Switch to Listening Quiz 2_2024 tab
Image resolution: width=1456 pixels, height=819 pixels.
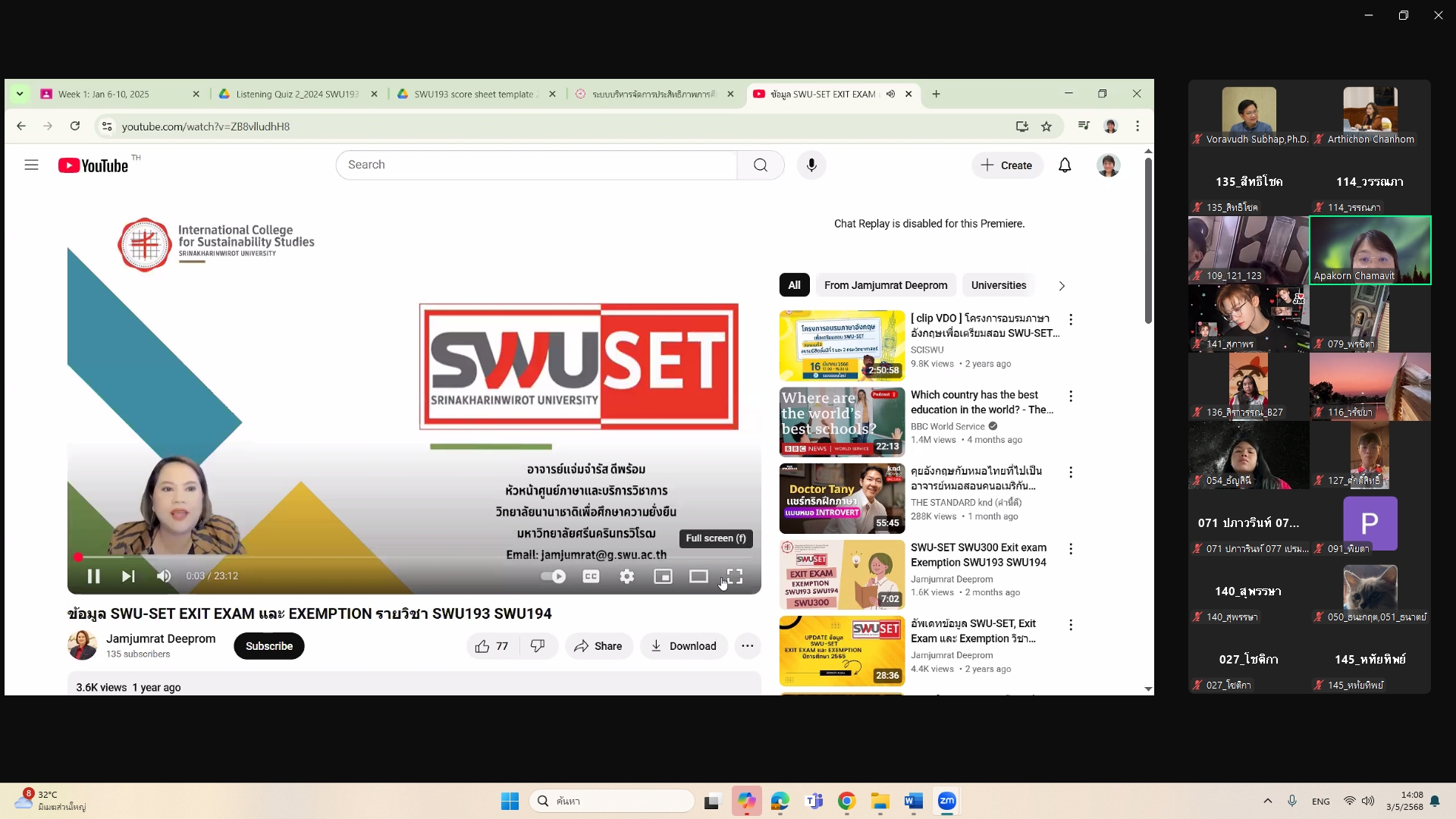[298, 94]
